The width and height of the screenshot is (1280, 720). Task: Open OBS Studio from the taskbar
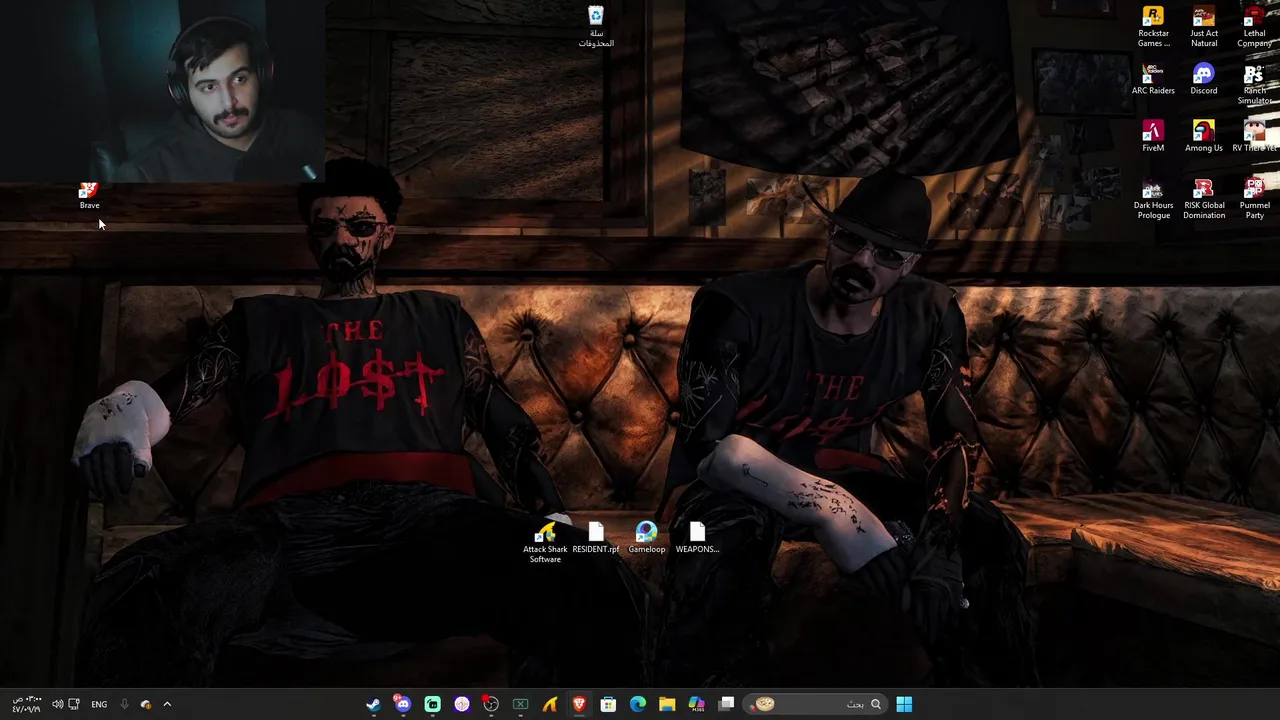point(491,704)
